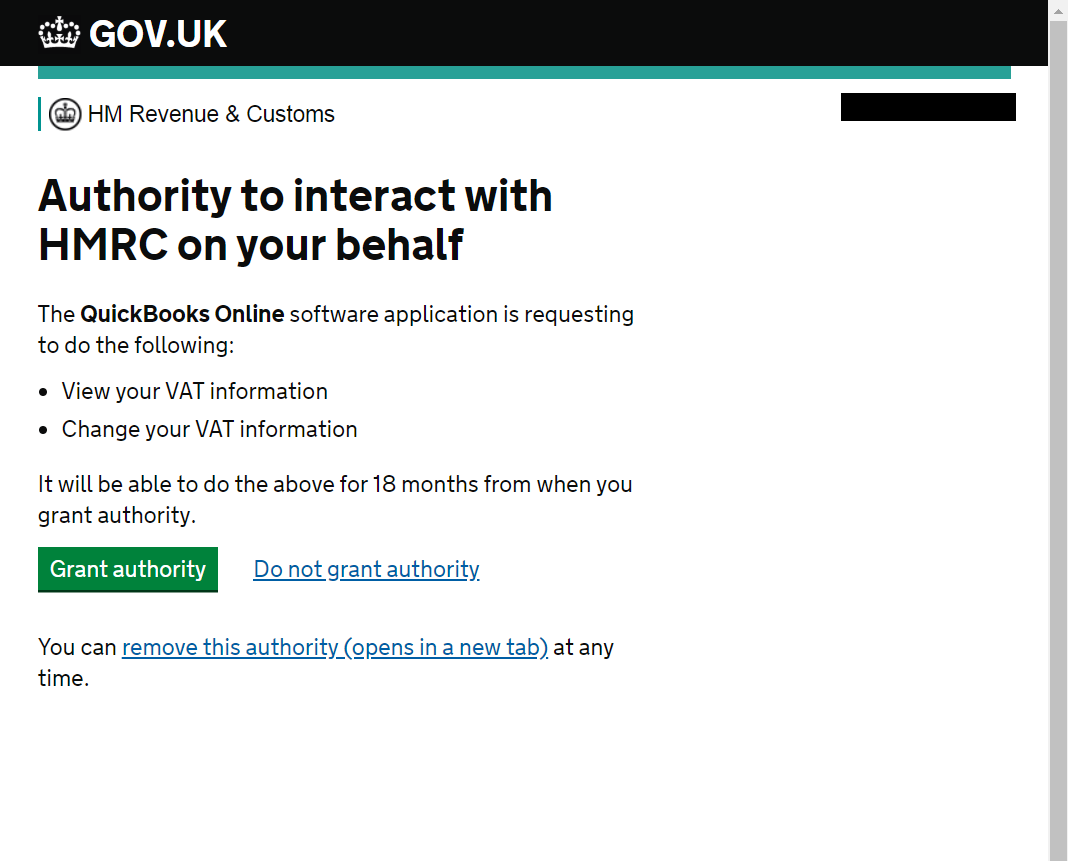1068x861 pixels.
Task: Open the Do not grant authority link
Action: (x=366, y=569)
